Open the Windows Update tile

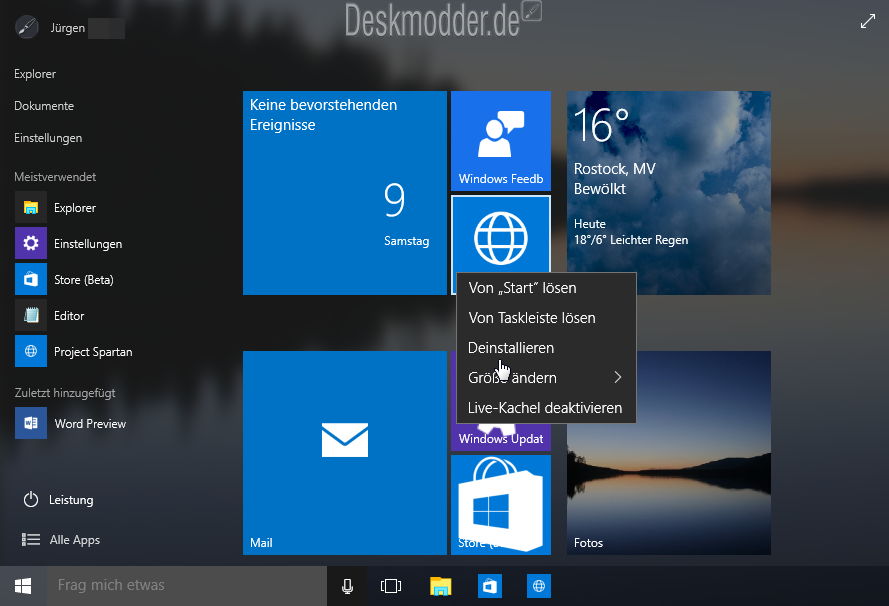501,438
